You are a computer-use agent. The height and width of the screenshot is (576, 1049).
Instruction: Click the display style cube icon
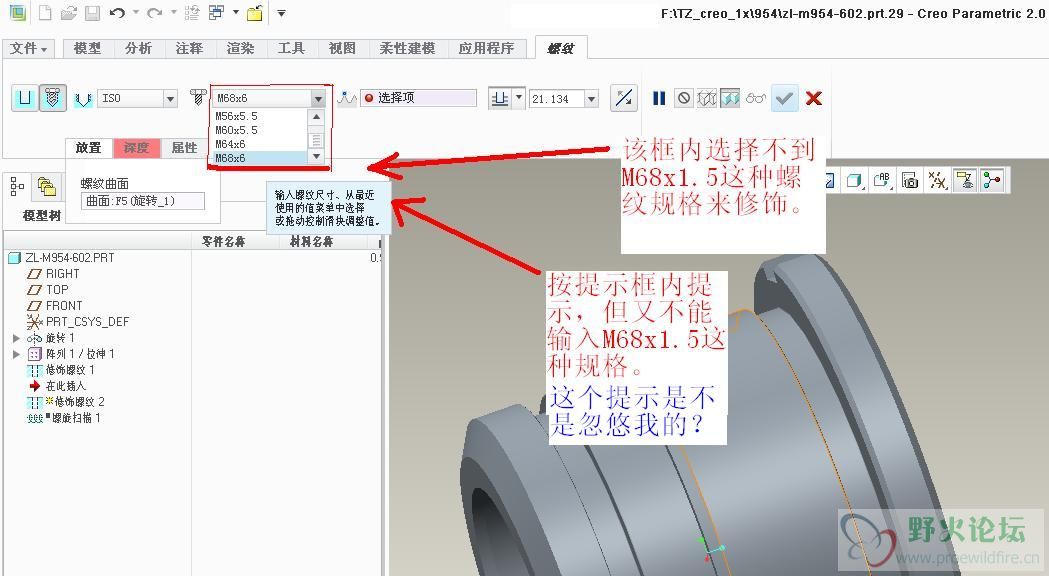tap(854, 180)
